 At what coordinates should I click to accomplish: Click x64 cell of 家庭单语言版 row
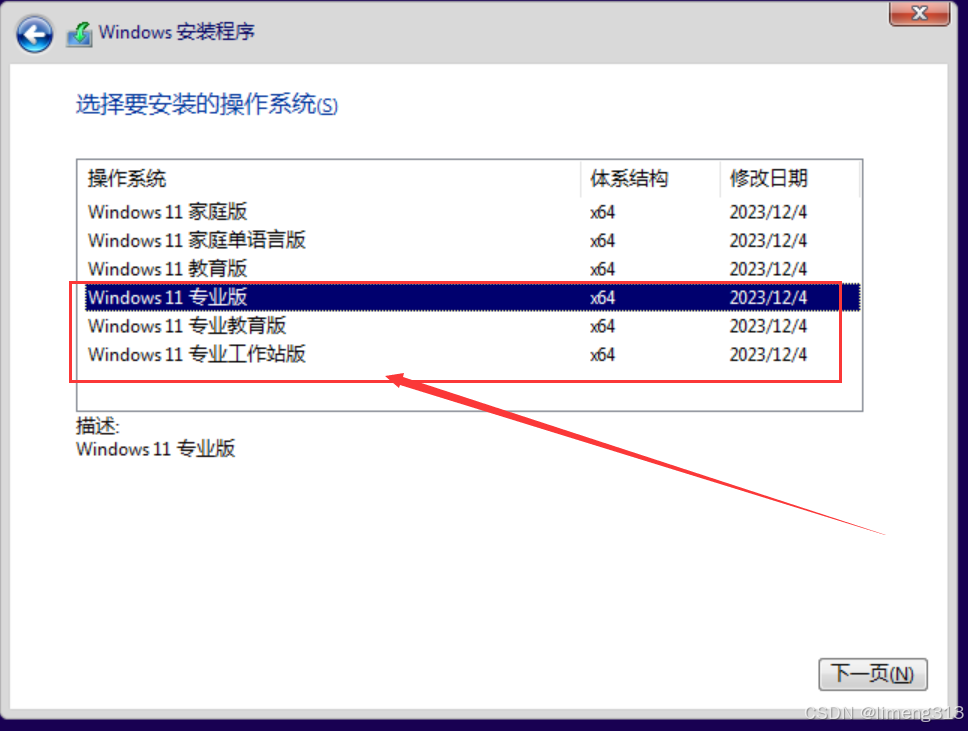[x=602, y=241]
